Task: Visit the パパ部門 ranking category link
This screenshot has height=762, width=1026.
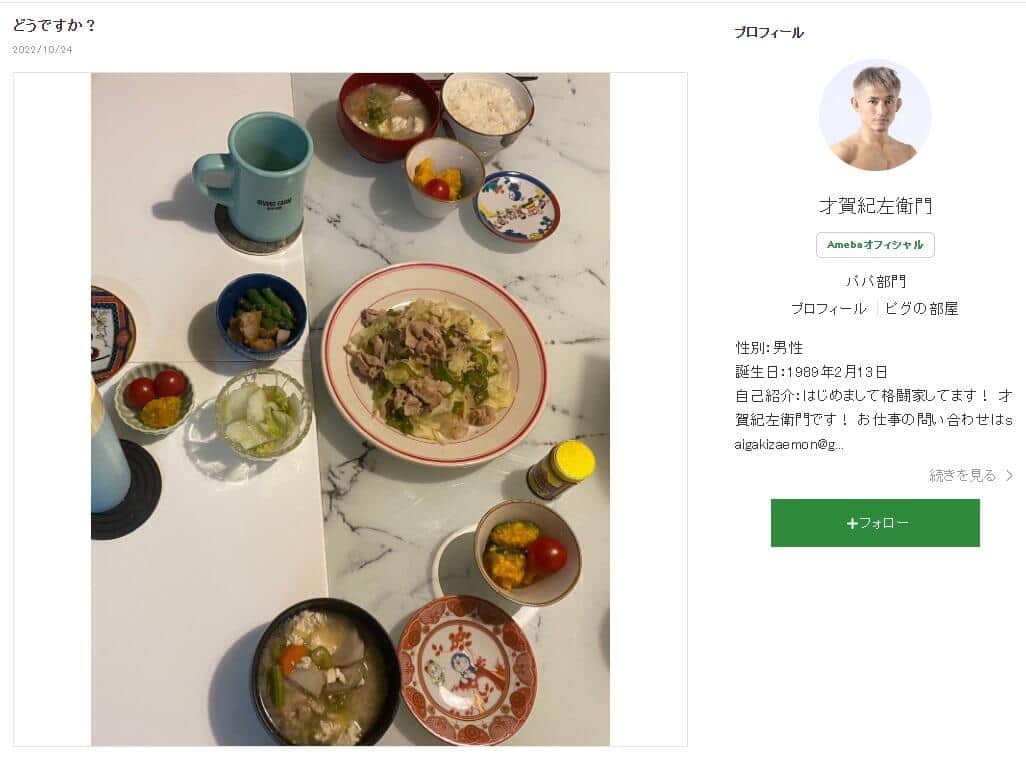Action: (874, 281)
